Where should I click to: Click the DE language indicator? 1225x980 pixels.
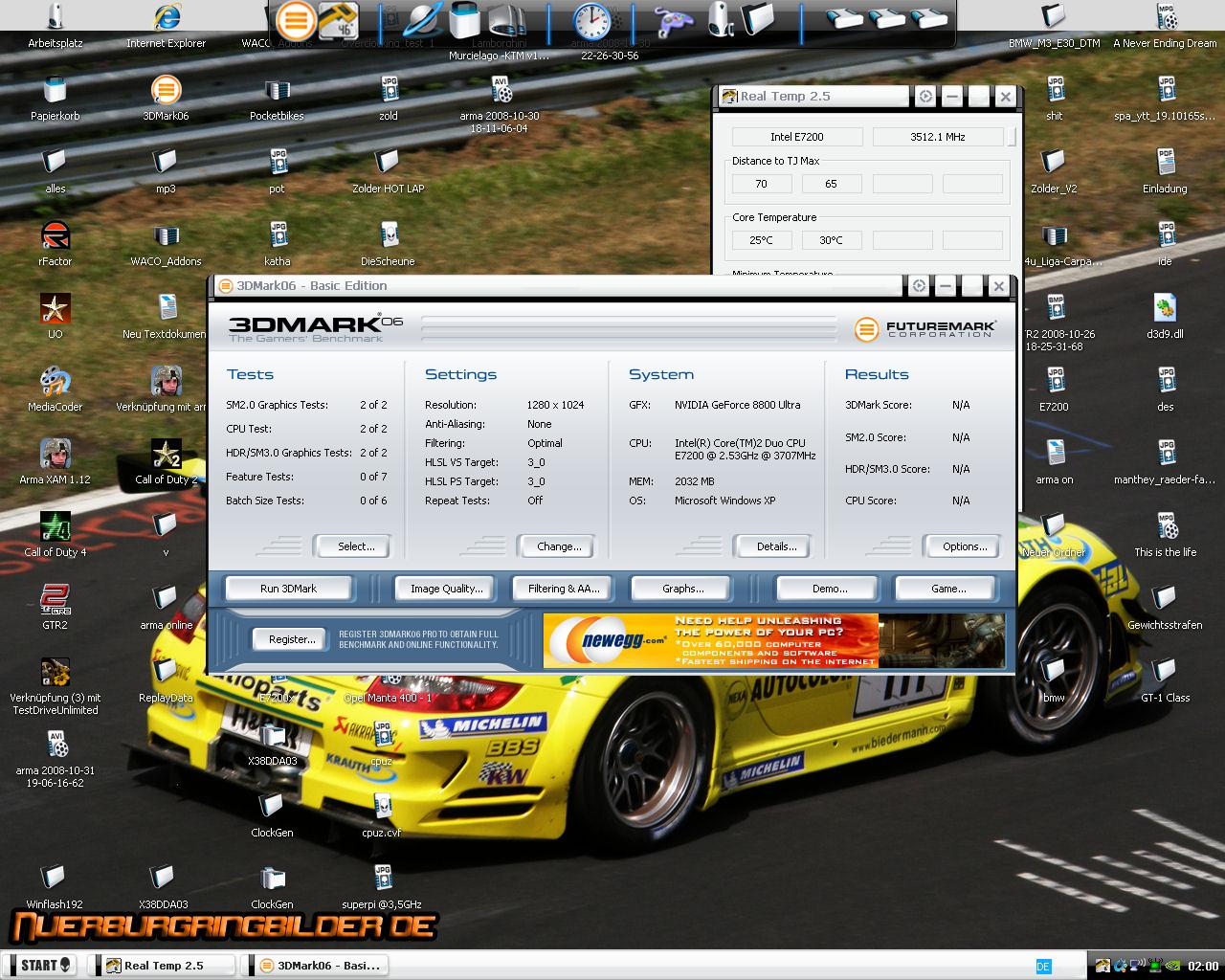tap(1043, 967)
